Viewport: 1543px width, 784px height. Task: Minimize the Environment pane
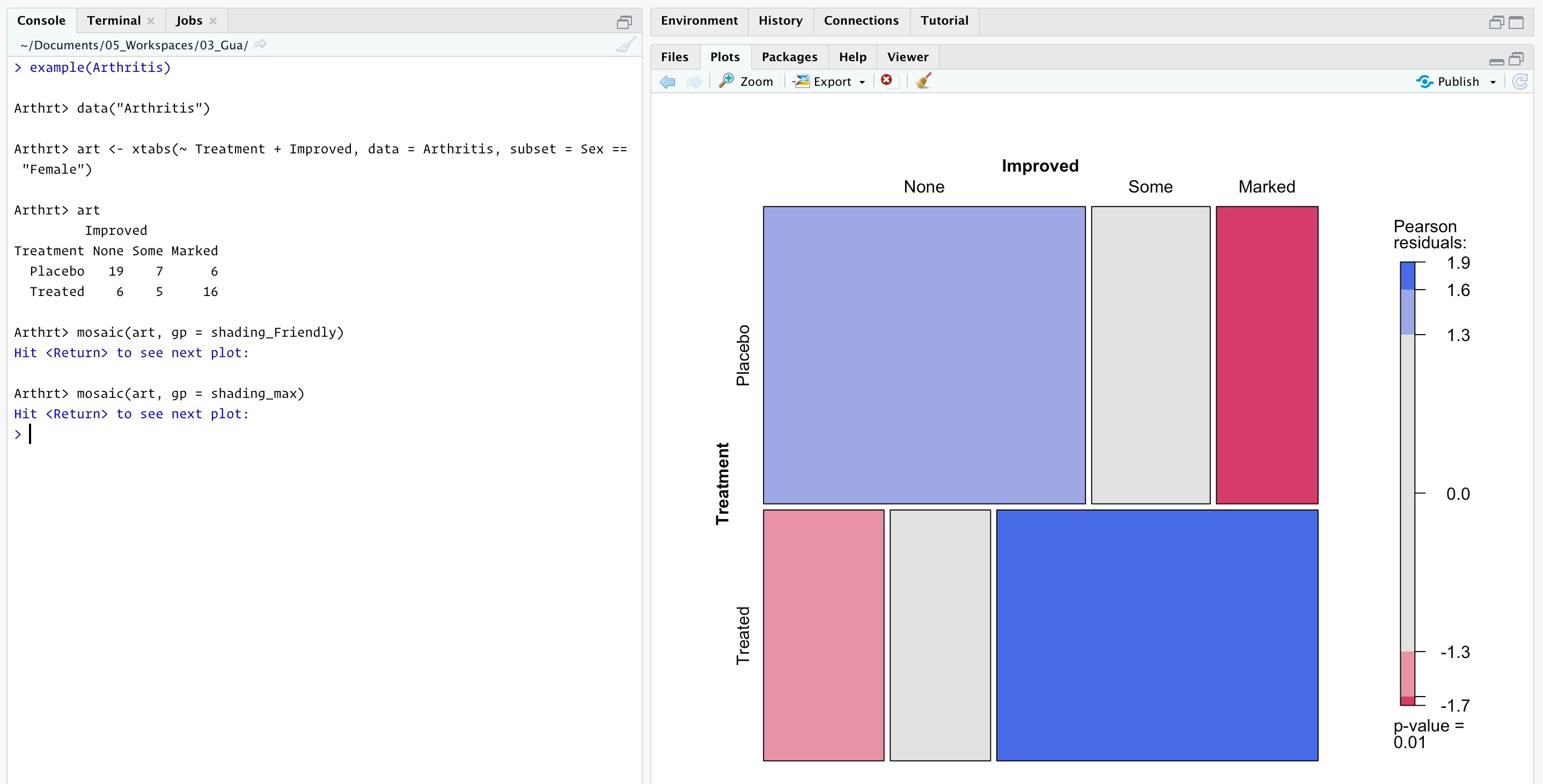1496,22
